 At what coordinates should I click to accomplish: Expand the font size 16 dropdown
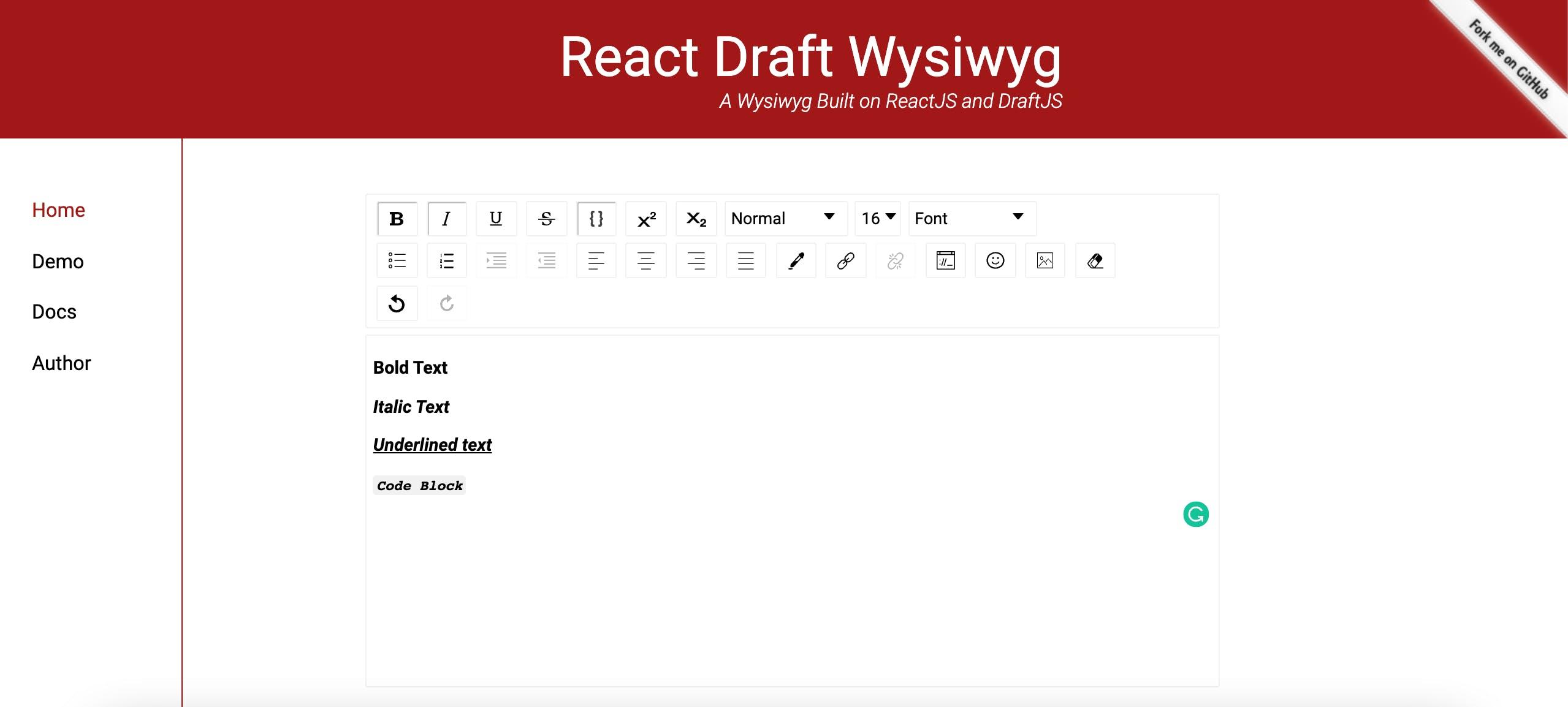[x=877, y=219]
